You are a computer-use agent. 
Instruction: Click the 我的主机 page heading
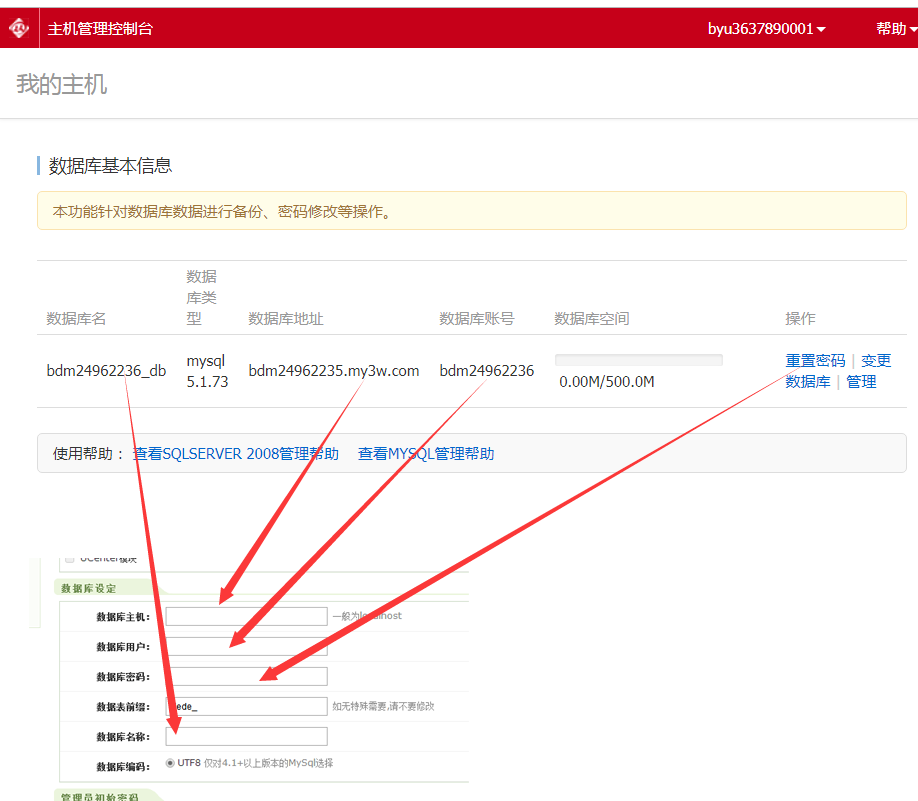point(62,84)
